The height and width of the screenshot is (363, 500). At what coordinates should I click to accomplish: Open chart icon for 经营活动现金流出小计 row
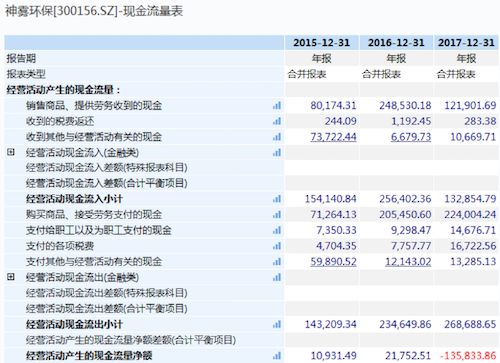[277, 324]
